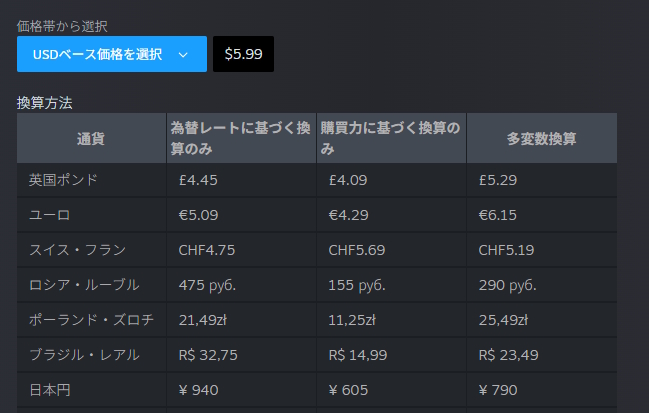This screenshot has width=649, height=413.
Task: Click the ブラジル・レアル row label
Action: click(x=84, y=355)
